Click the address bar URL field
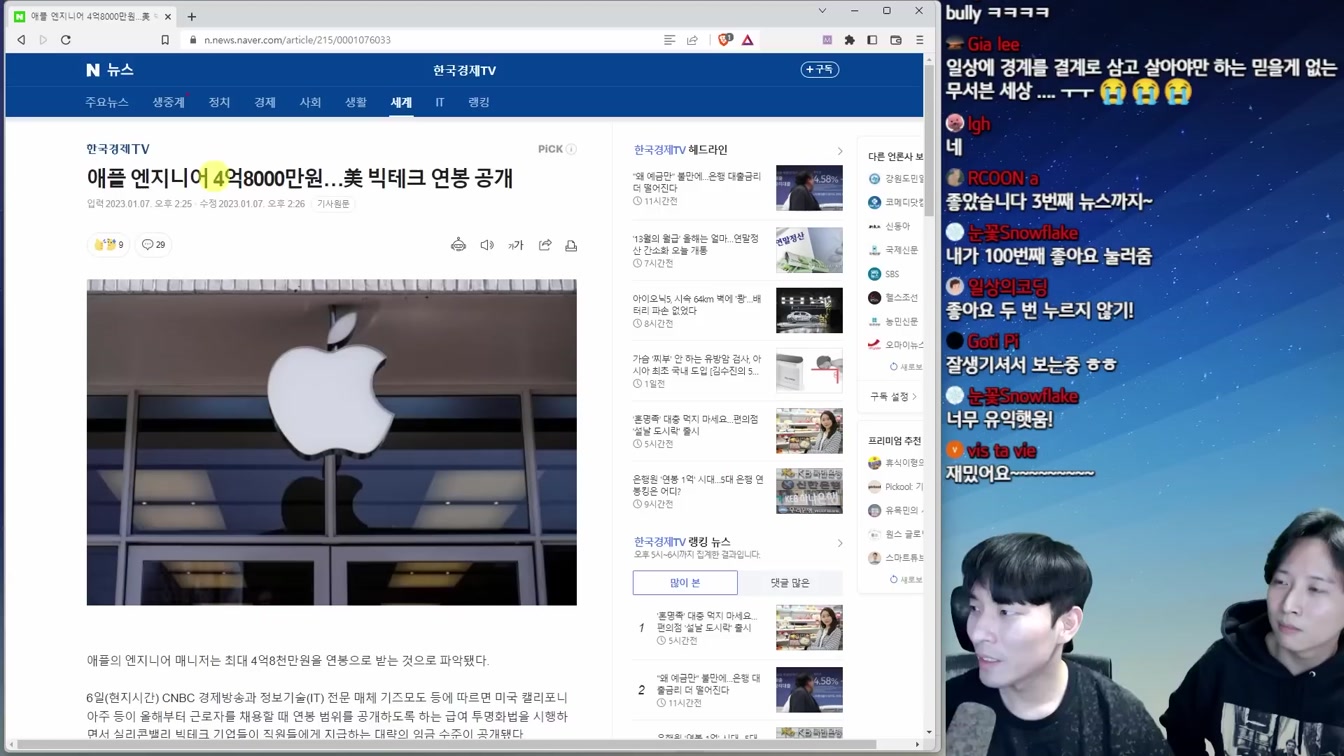The width and height of the screenshot is (1344, 756). tap(420, 40)
